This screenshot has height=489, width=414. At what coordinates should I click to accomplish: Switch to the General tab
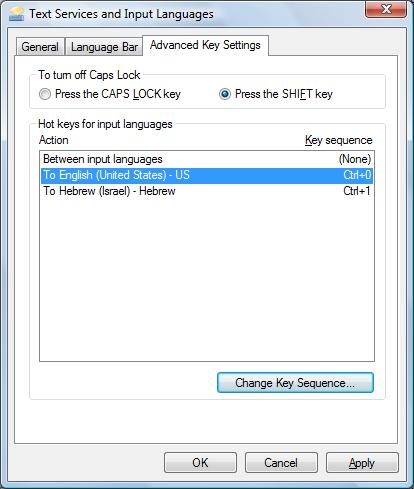[x=40, y=47]
